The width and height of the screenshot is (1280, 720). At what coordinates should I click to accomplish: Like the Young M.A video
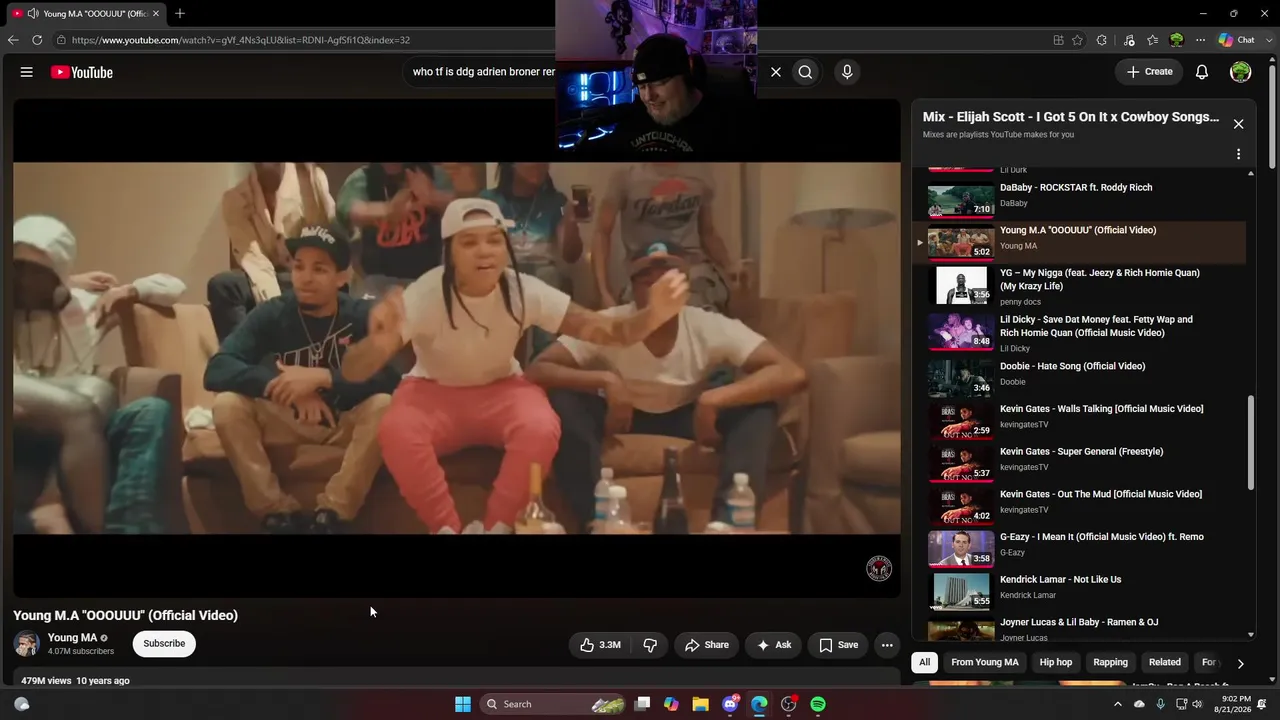(601, 645)
